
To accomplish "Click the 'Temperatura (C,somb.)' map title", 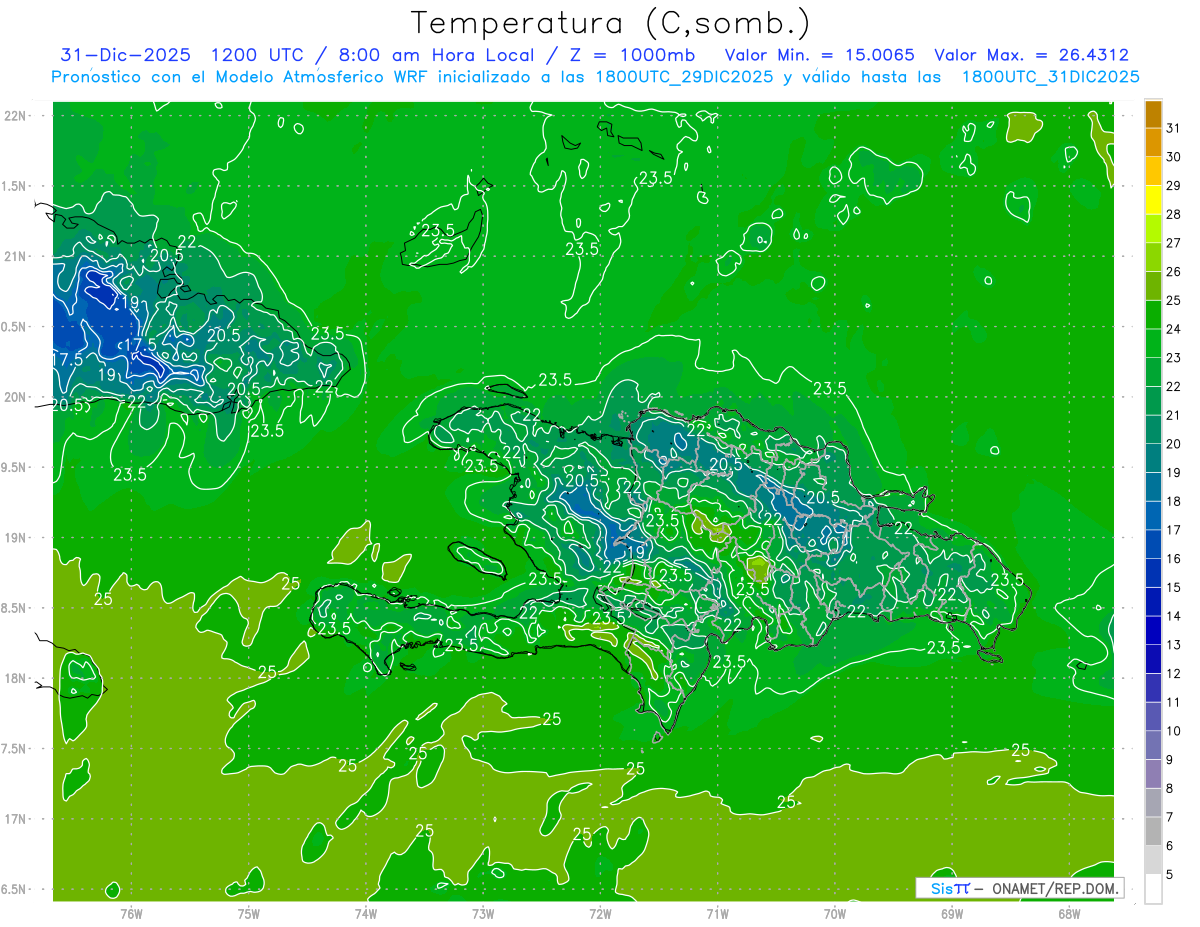I will tap(611, 23).
